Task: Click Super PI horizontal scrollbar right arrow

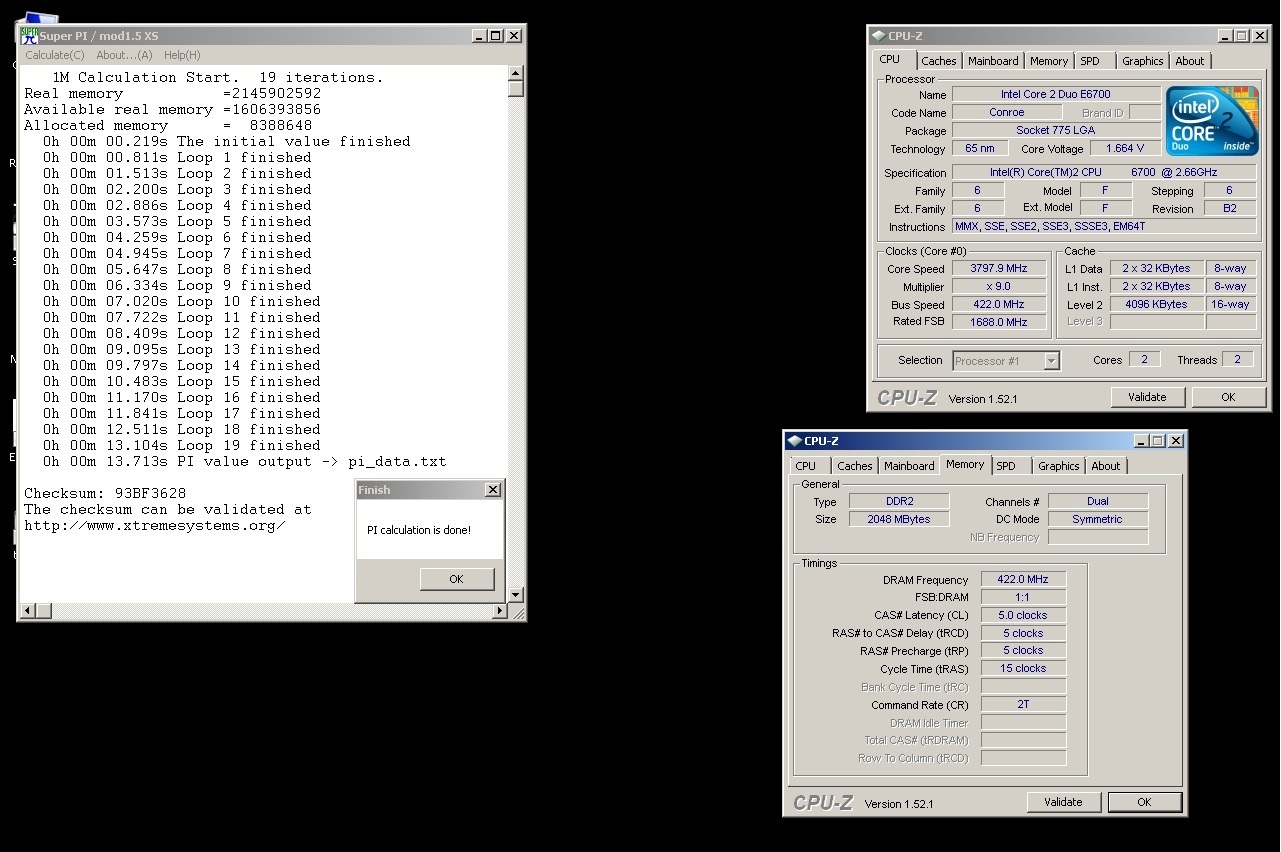Action: point(500,610)
